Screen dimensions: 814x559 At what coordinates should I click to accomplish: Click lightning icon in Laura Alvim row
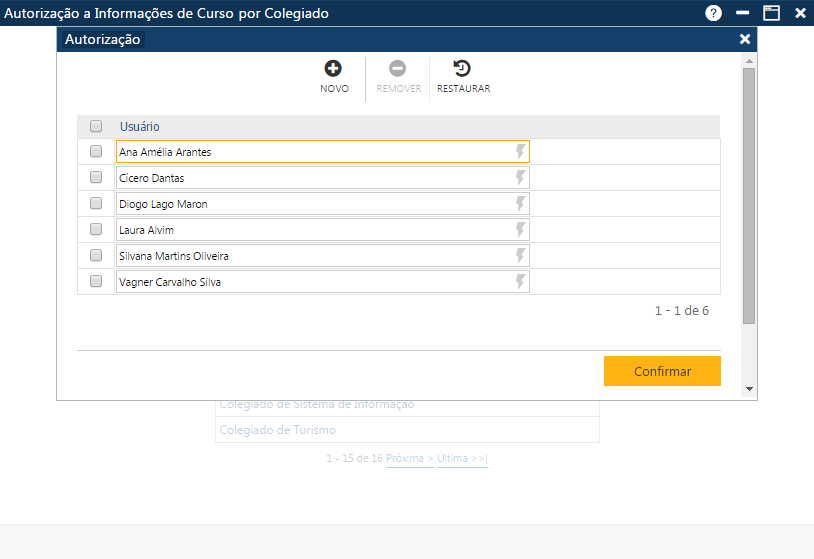point(520,229)
